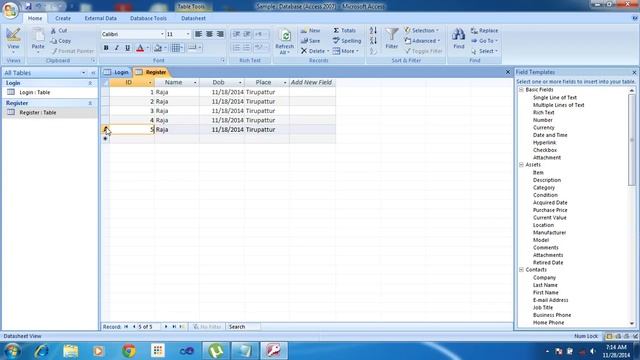Go to next record button
The image size is (640, 360).
click(166, 327)
